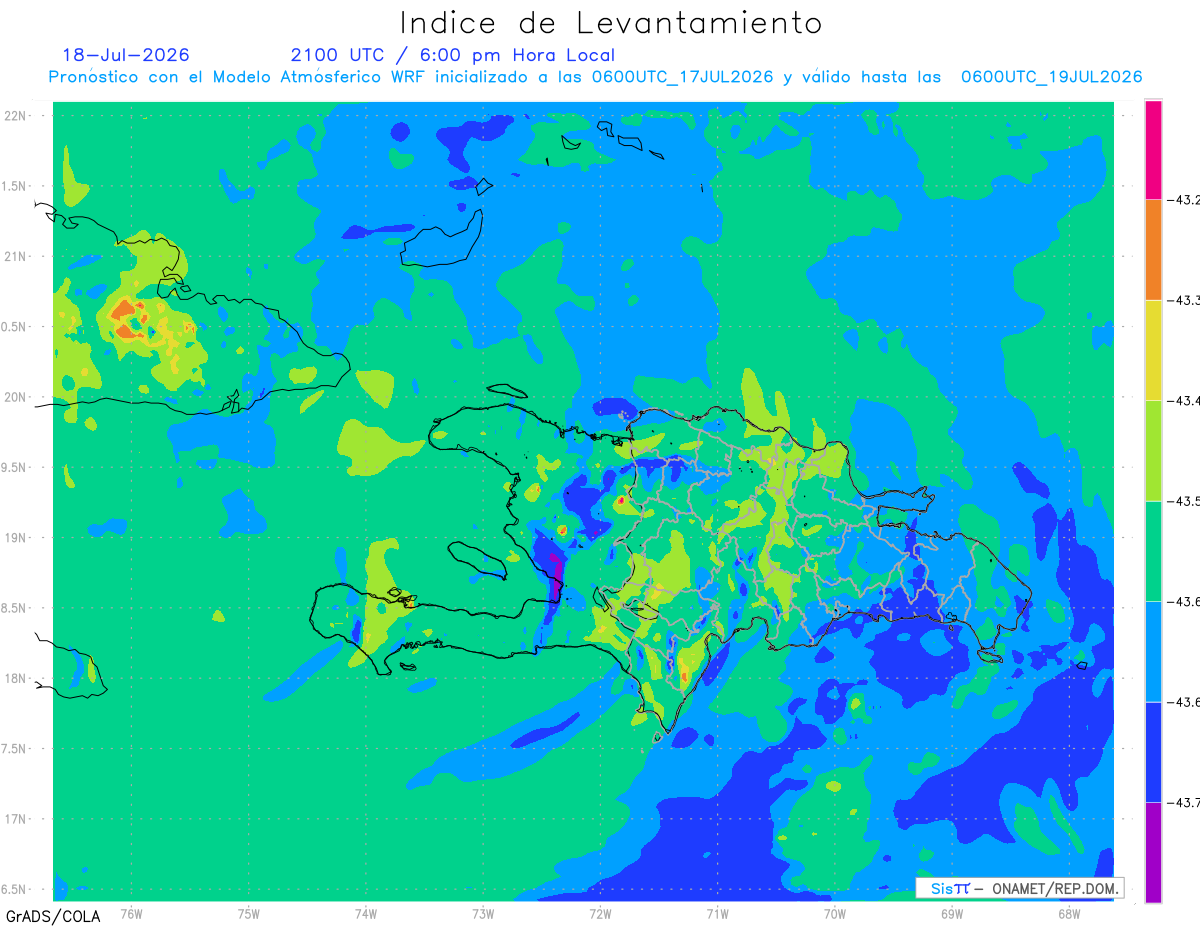Click the legend value between blue and purple bands
The image size is (1200, 927).
coord(1185,803)
